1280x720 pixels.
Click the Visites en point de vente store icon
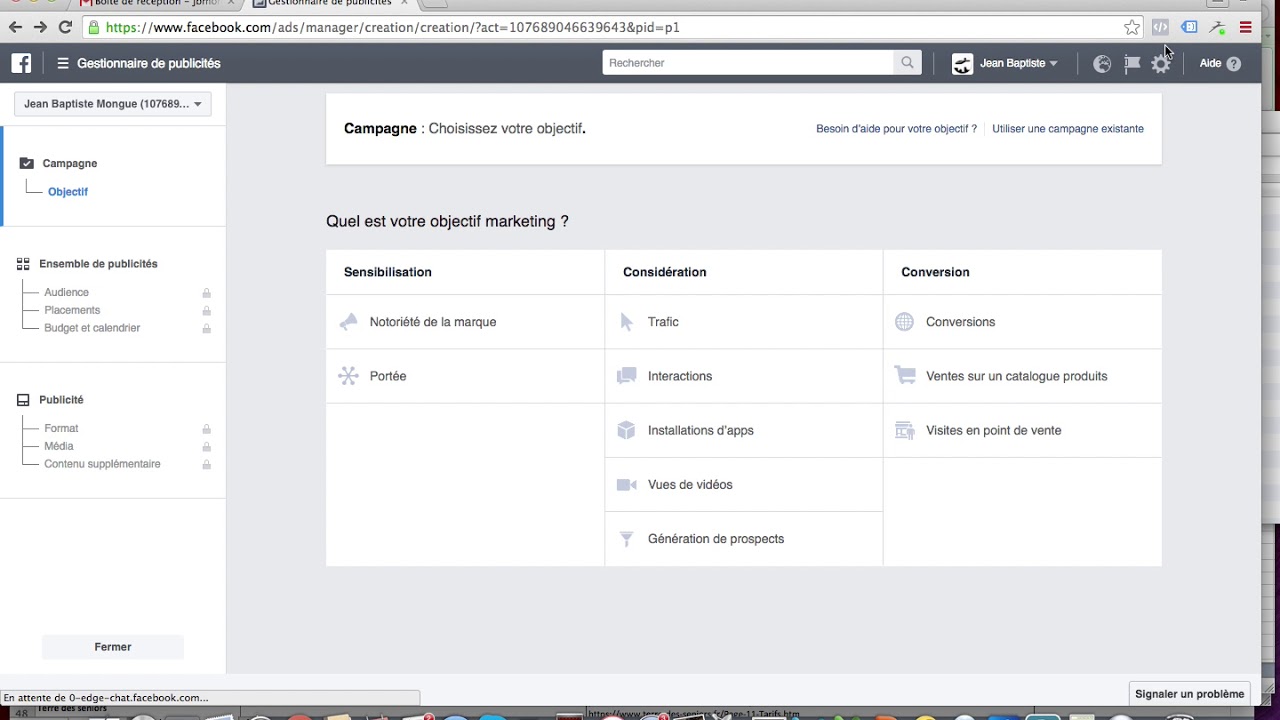pos(905,431)
